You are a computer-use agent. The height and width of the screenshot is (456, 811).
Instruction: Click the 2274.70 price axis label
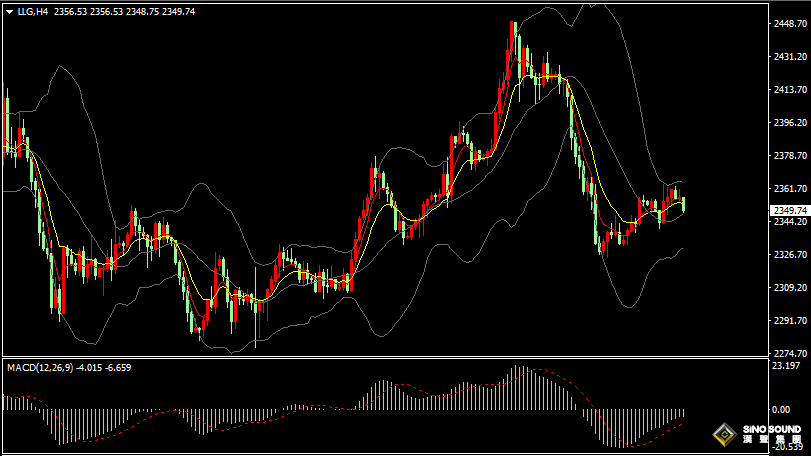click(789, 353)
